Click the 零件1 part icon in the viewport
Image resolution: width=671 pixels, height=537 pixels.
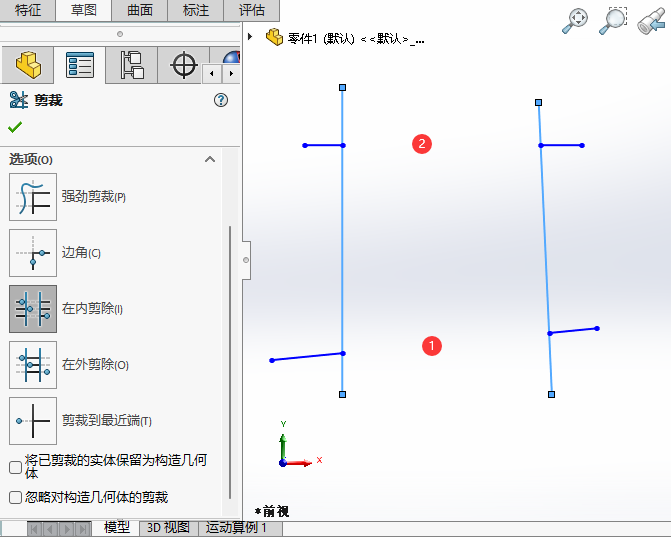click(x=274, y=37)
